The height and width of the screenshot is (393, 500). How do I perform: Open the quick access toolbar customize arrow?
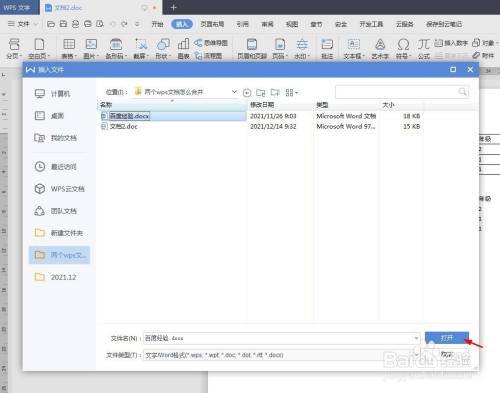point(137,24)
